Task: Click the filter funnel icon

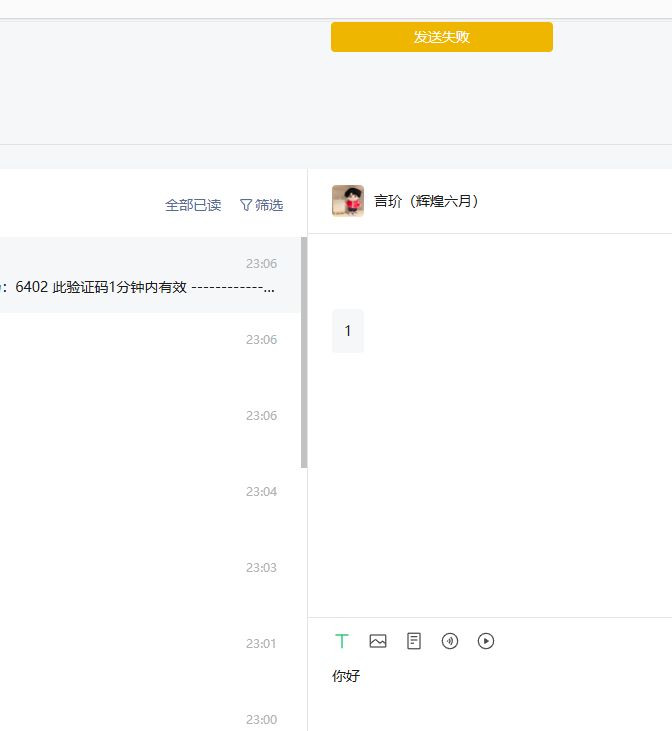Action: coord(246,205)
